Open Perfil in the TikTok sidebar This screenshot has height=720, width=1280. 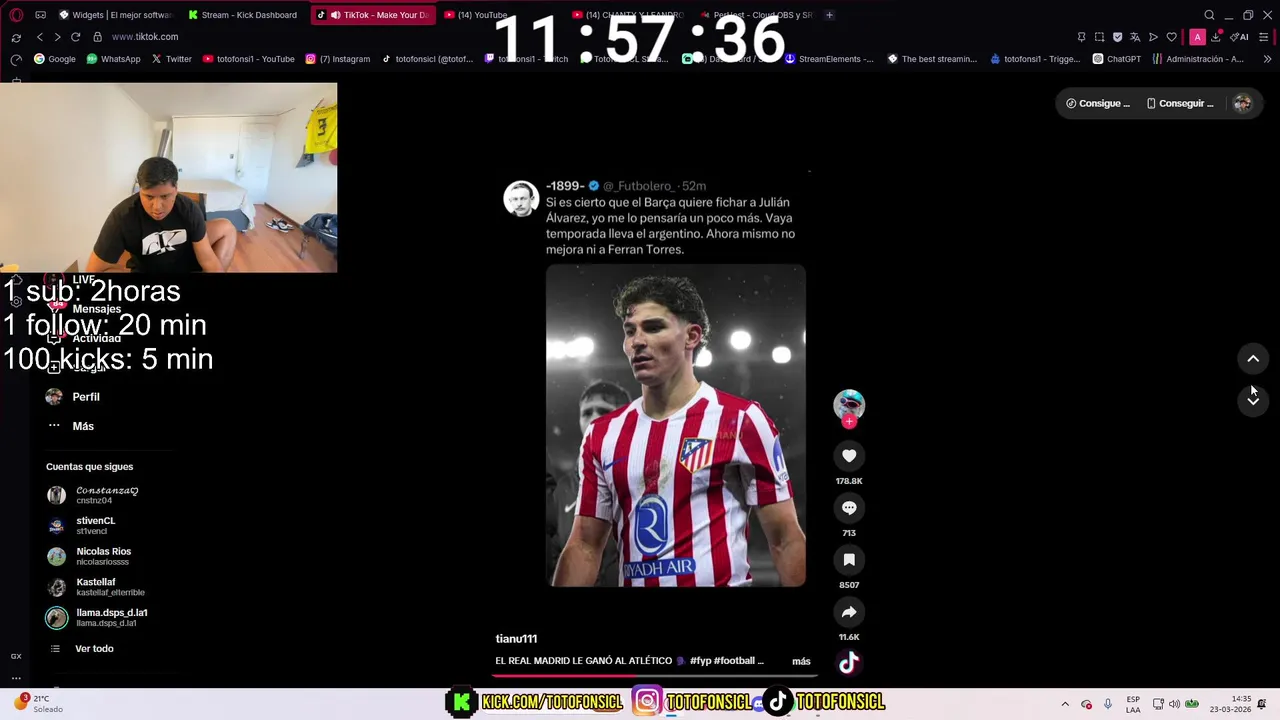(73, 397)
